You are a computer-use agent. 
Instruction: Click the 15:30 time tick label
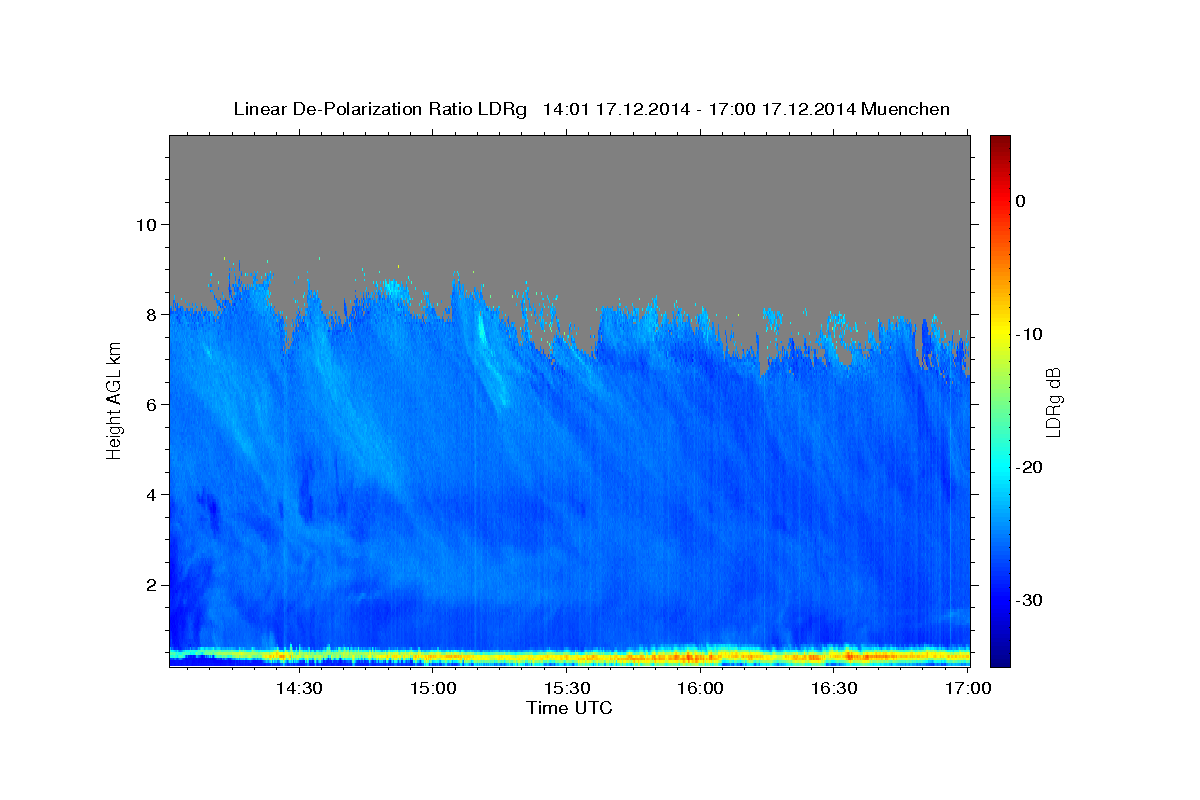click(x=567, y=689)
